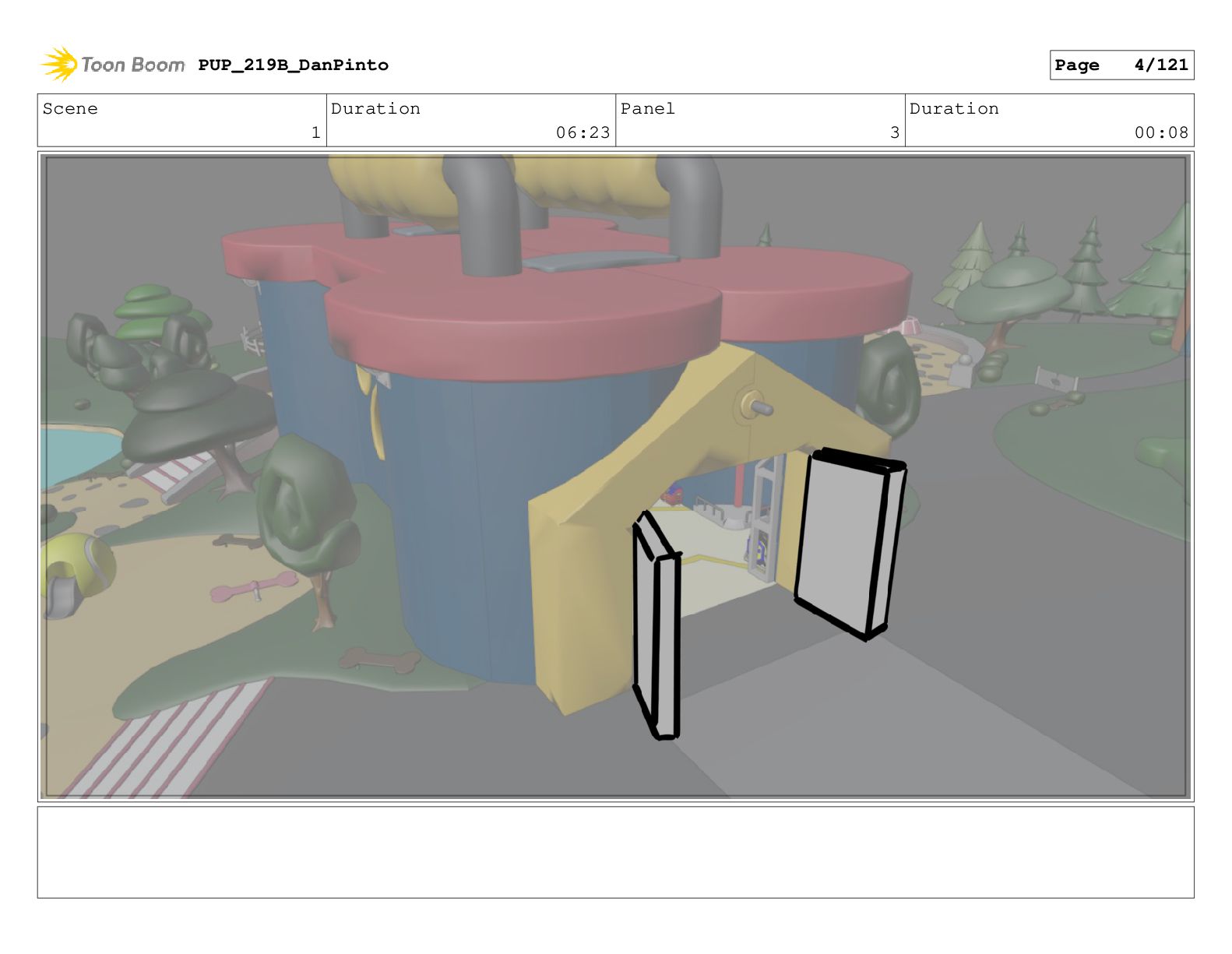The image size is (1232, 954).
Task: Select the PUP_219B_DanPinto title text
Action: (x=293, y=65)
